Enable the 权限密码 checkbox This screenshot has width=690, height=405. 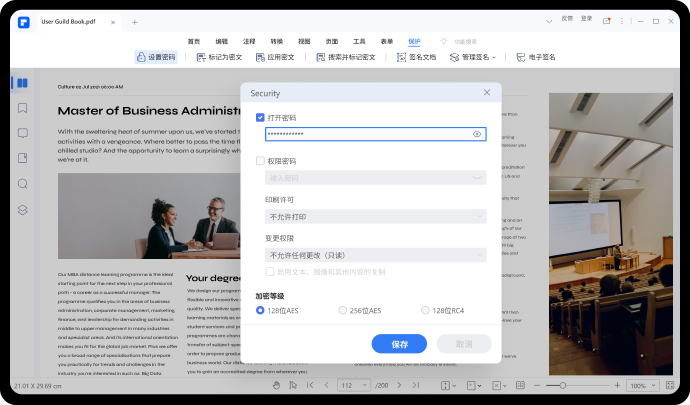(x=260, y=161)
